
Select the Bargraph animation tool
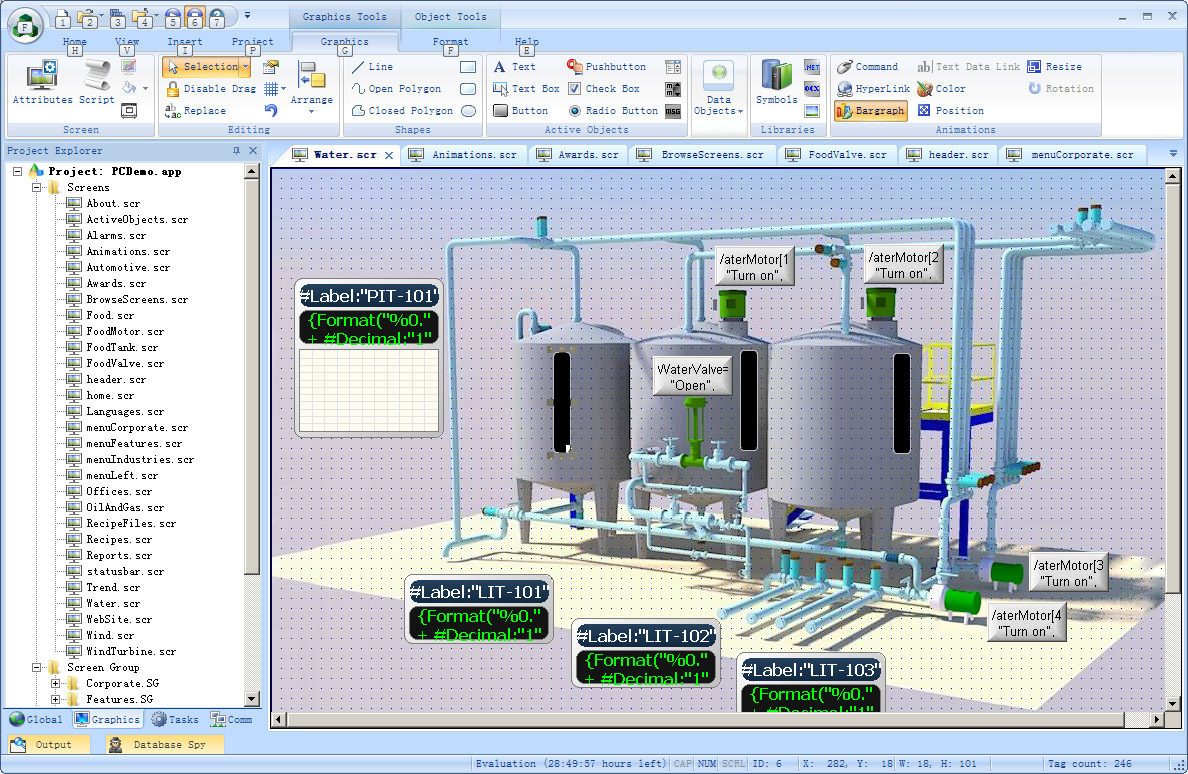click(x=870, y=111)
